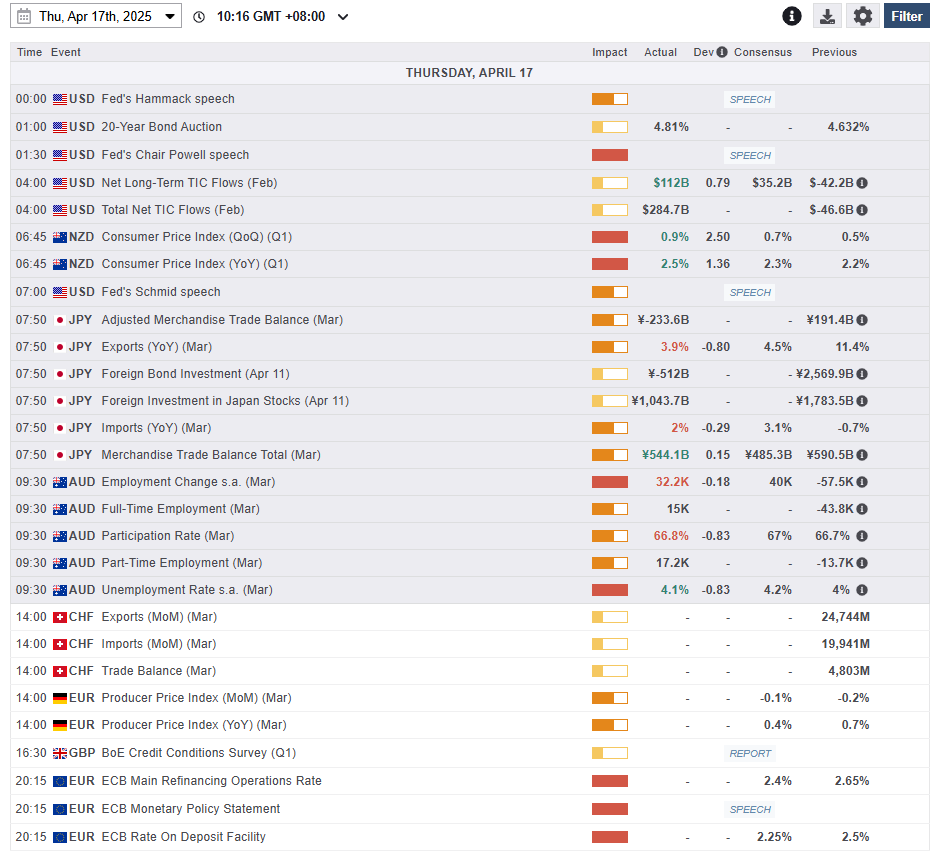Open the NZD Consumer Price Index (QoQ) event
Image resolution: width=935 pixels, height=851 pixels.
pos(194,237)
